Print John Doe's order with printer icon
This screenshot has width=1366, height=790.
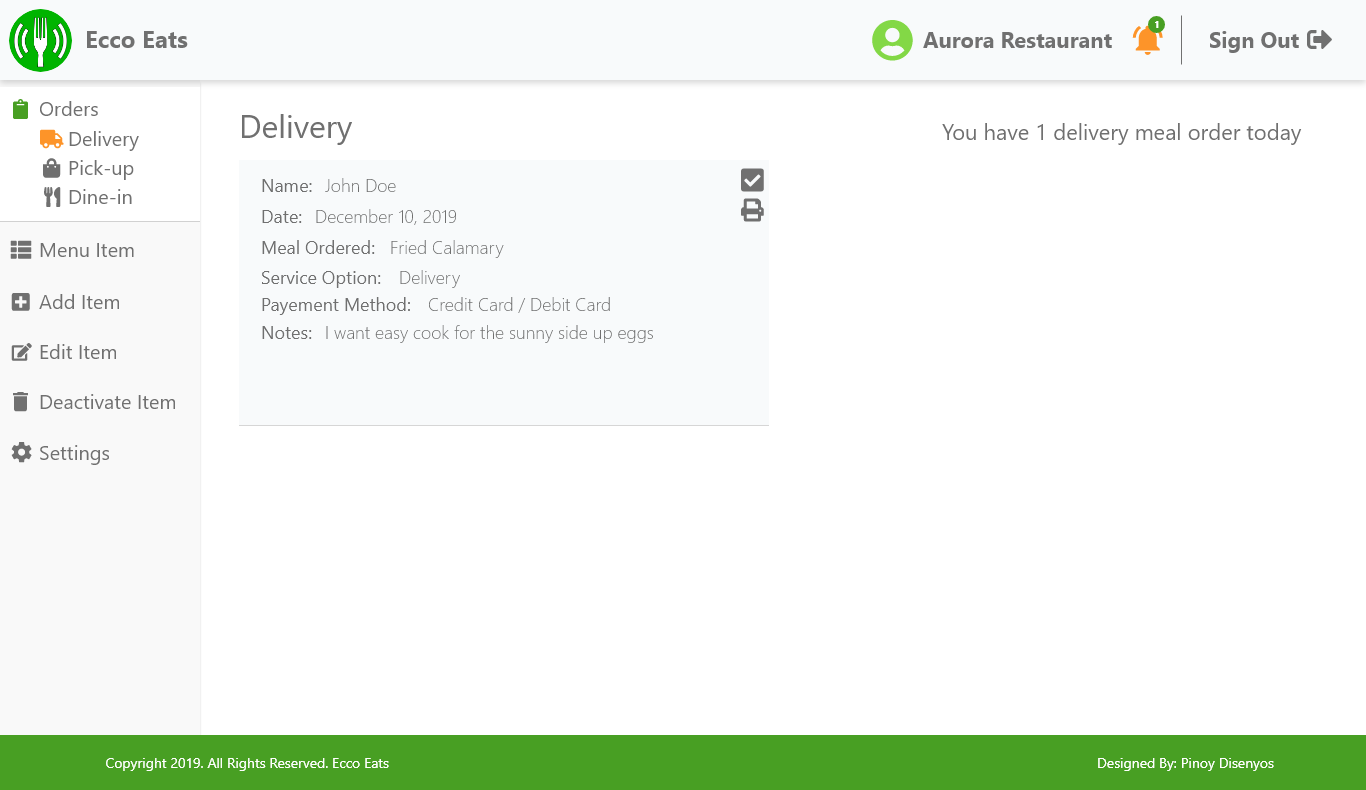(752, 210)
